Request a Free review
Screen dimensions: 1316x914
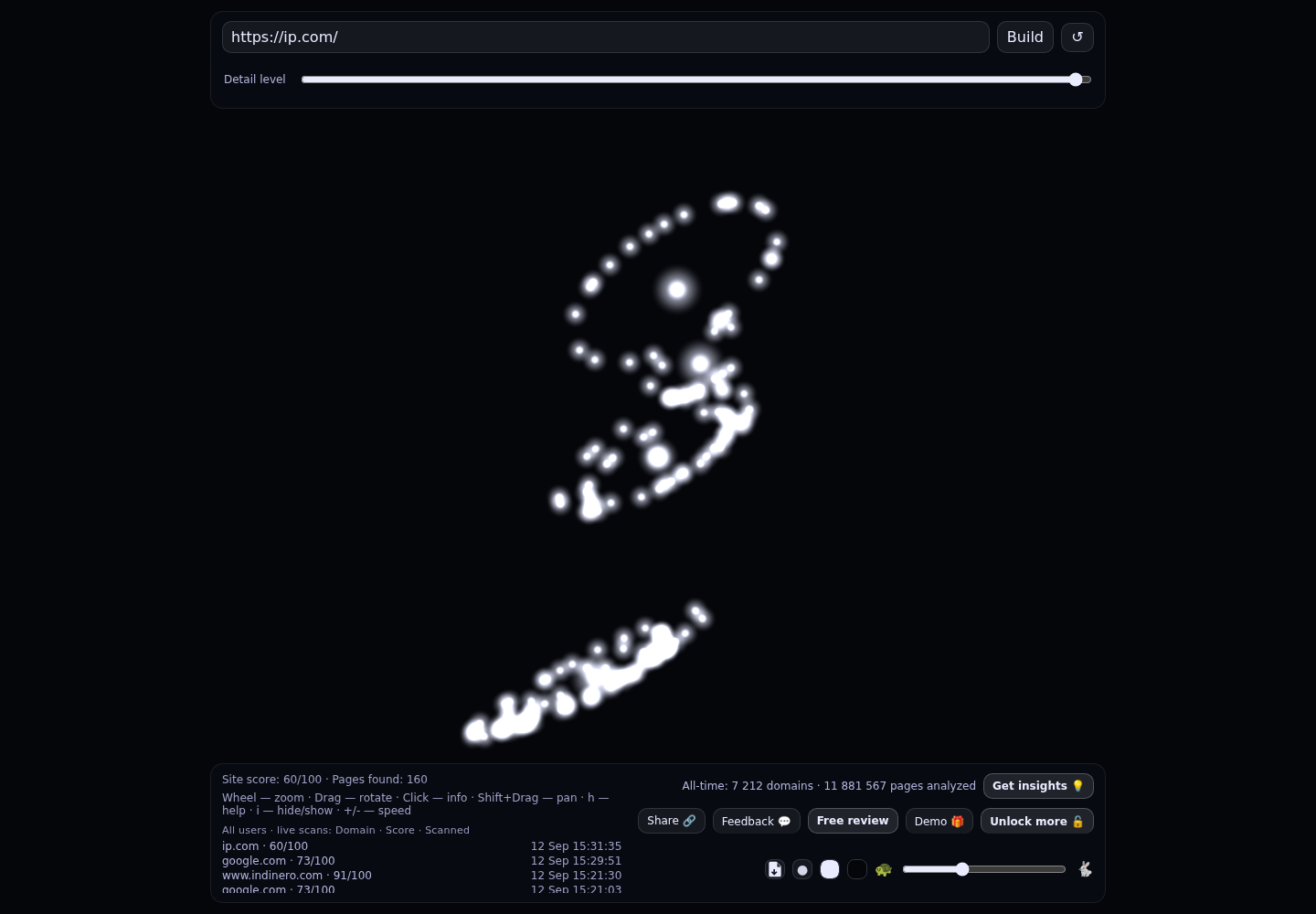[853, 821]
